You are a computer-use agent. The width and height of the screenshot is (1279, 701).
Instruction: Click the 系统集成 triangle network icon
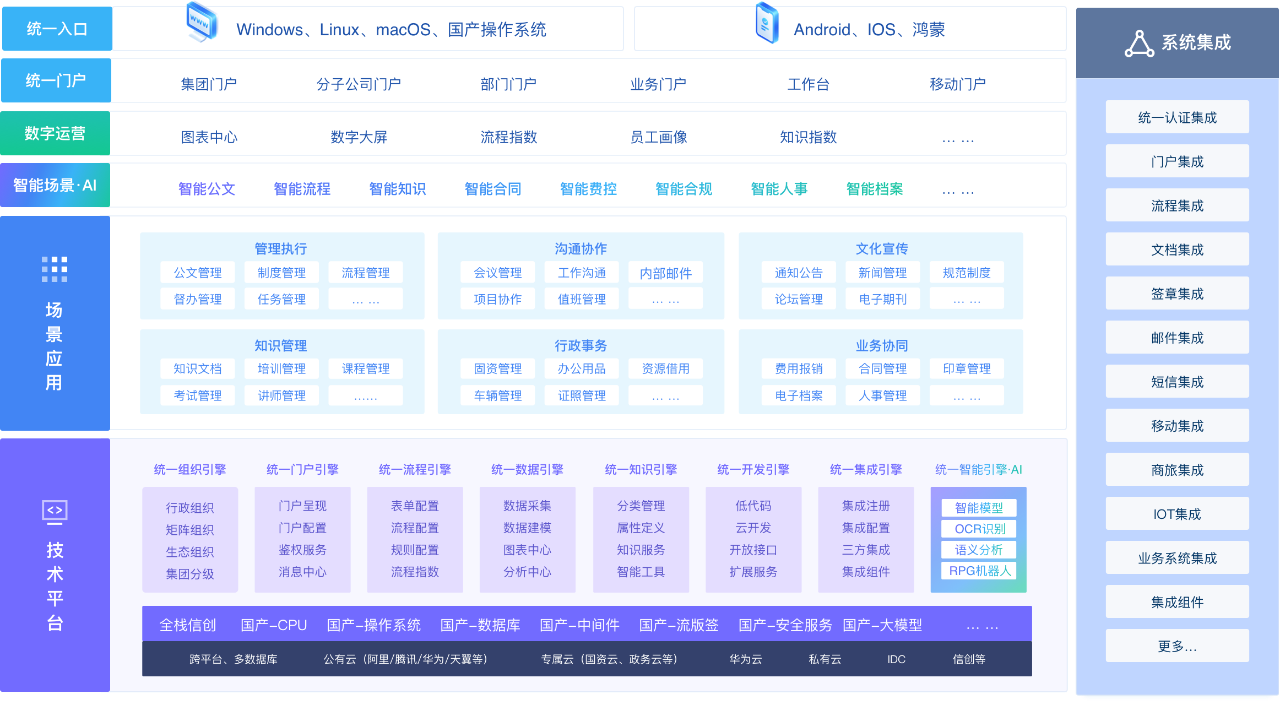coord(1139,43)
